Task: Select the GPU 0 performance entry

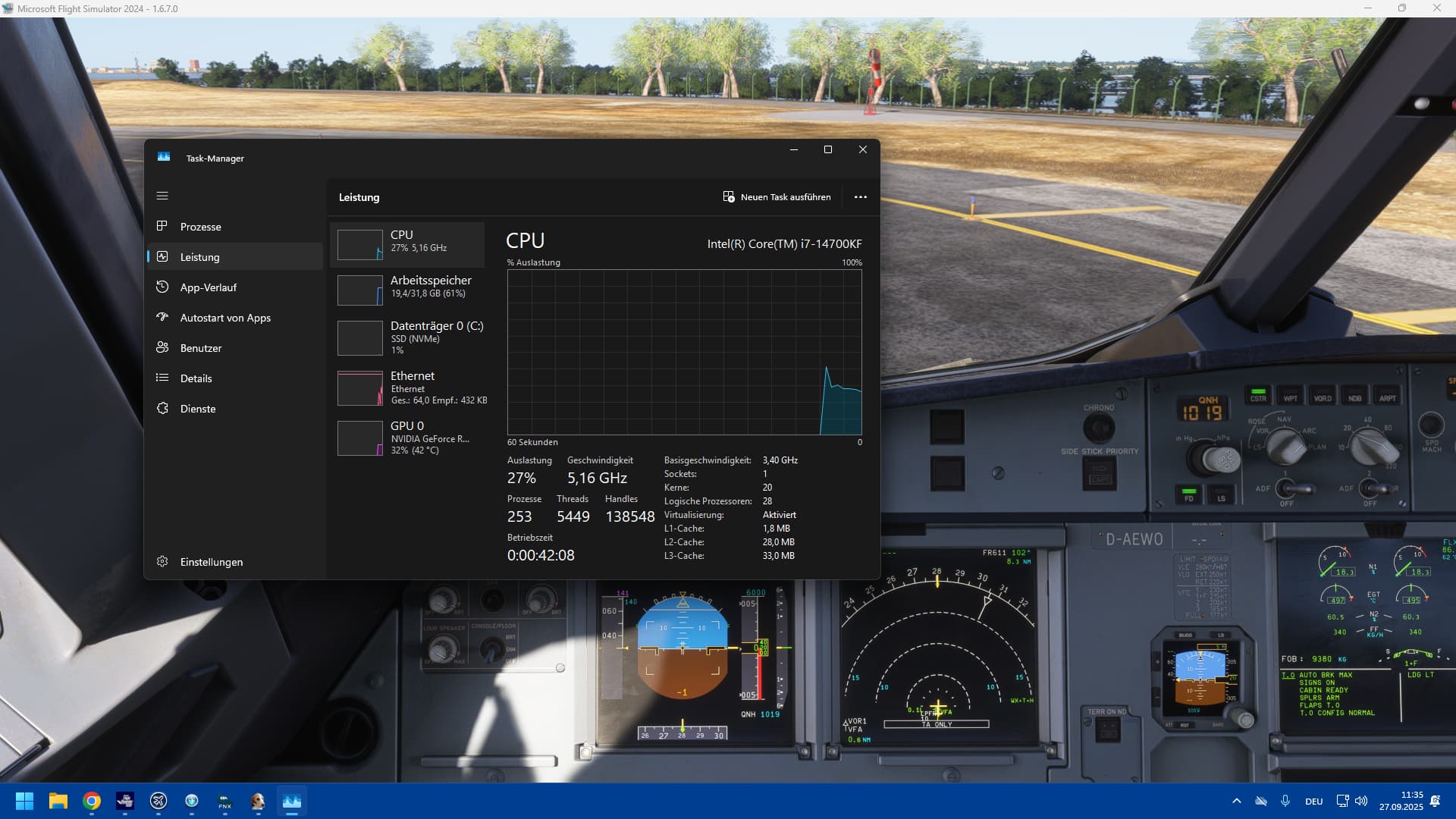Action: click(x=408, y=438)
